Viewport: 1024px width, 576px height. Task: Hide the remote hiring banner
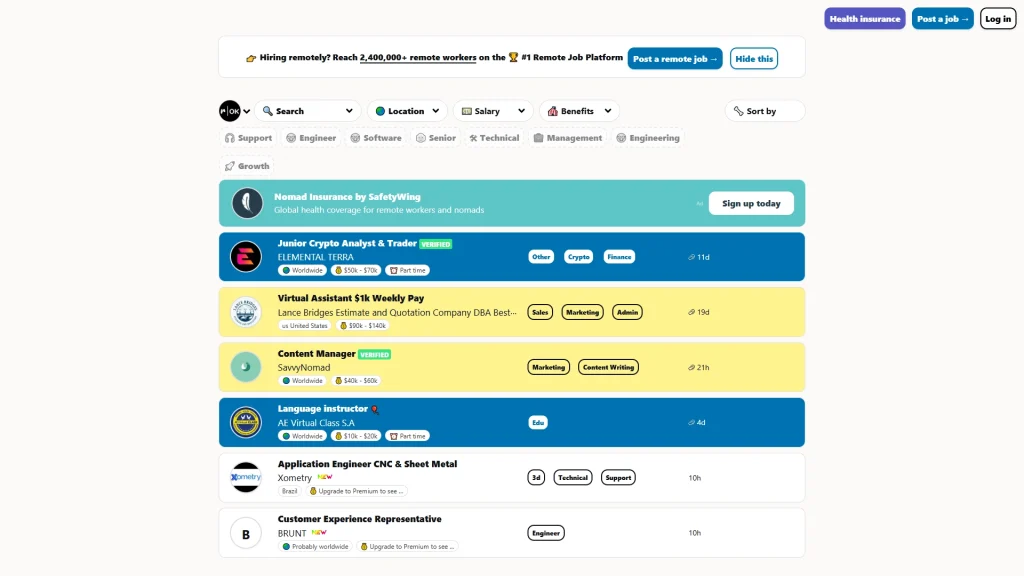(x=753, y=59)
